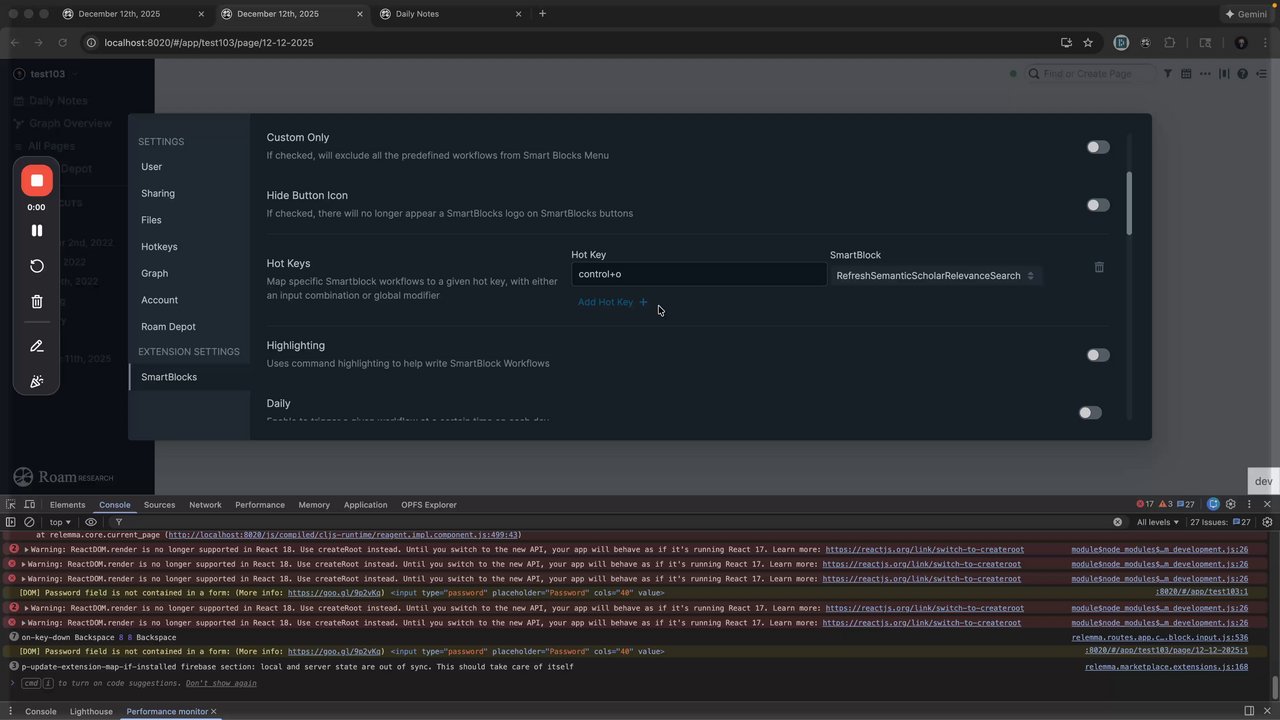
Task: Open the console sidebar panel icon
Action: 11,522
